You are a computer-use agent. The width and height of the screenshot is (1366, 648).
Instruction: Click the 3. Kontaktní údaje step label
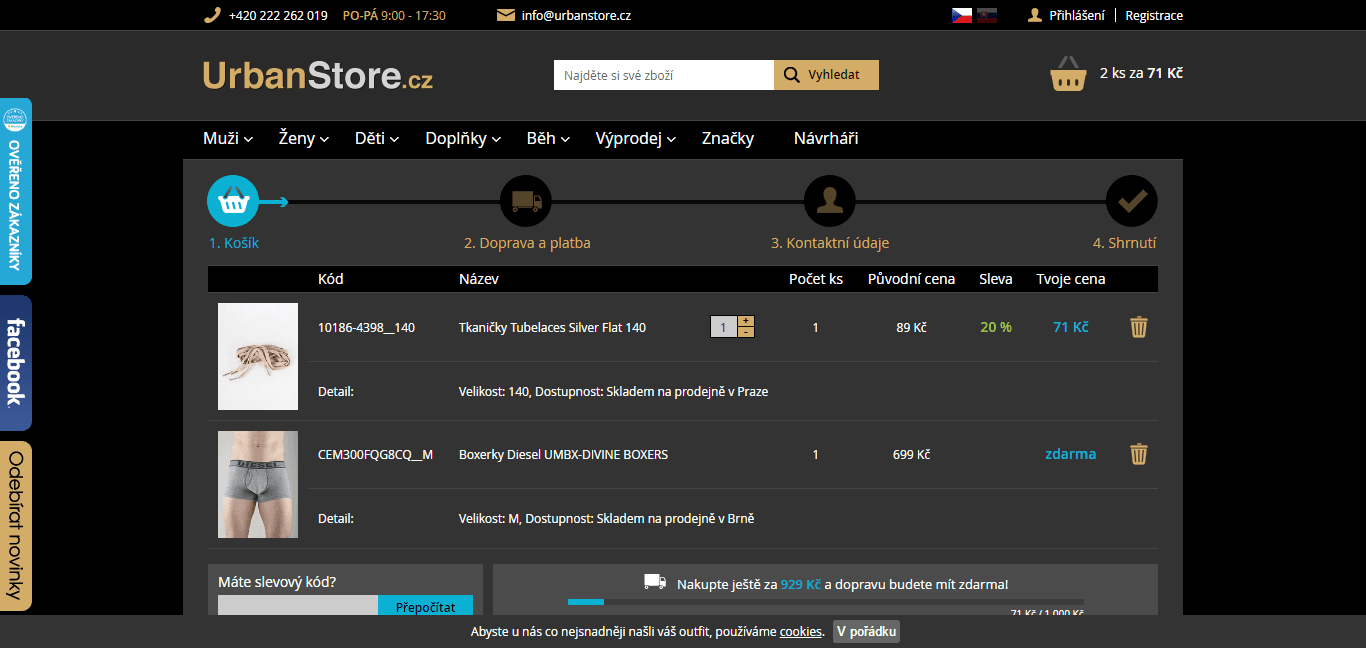tap(830, 243)
